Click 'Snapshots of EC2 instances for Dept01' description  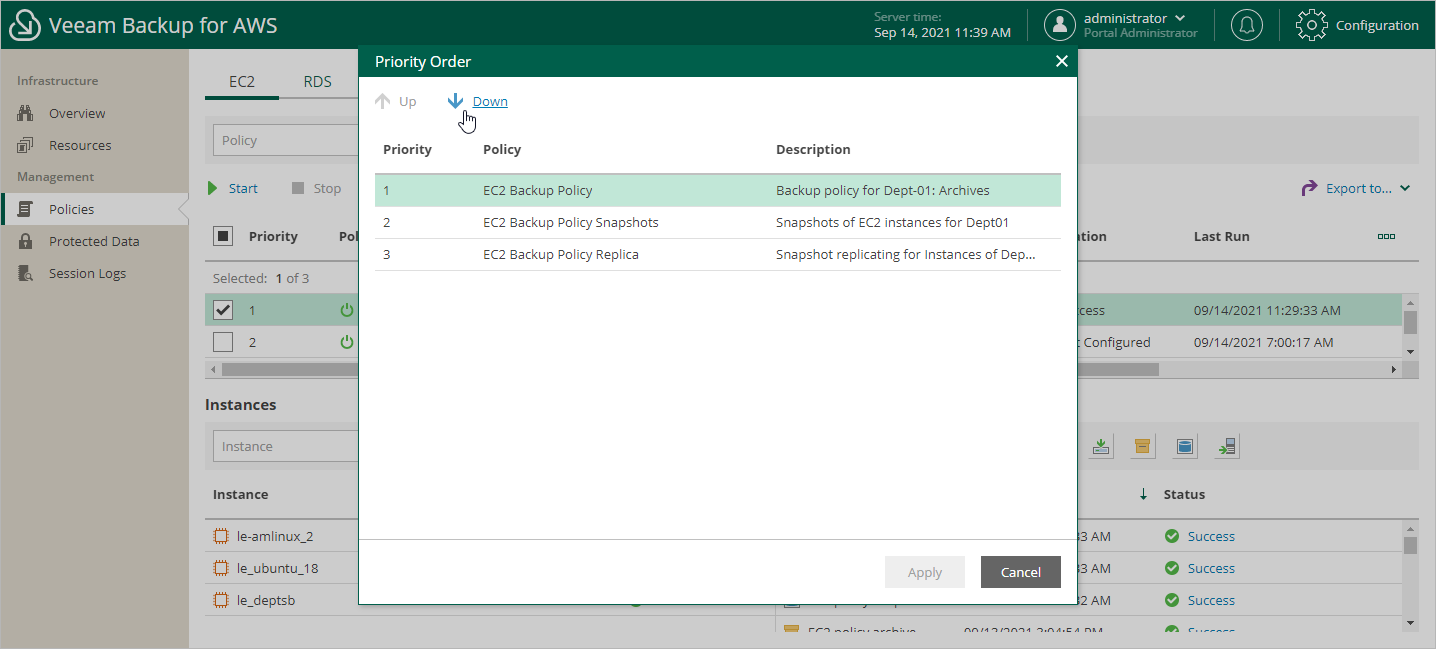892,222
